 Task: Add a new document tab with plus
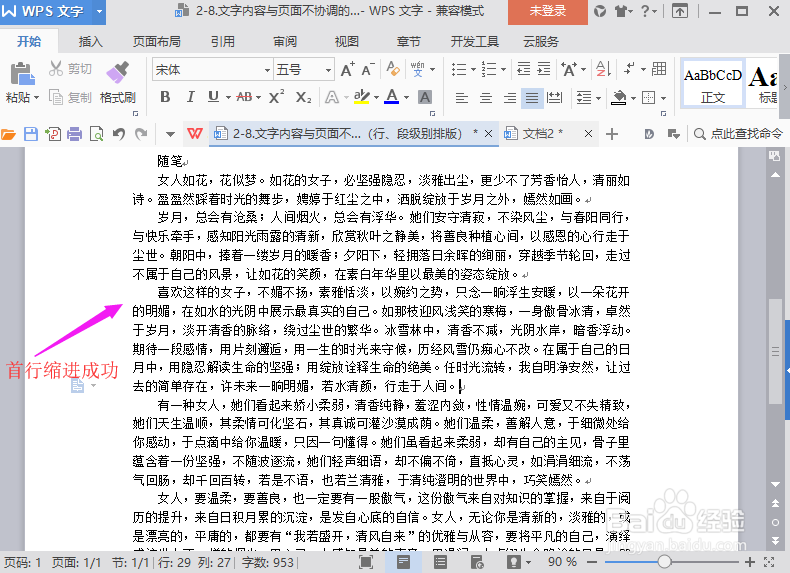coord(612,134)
